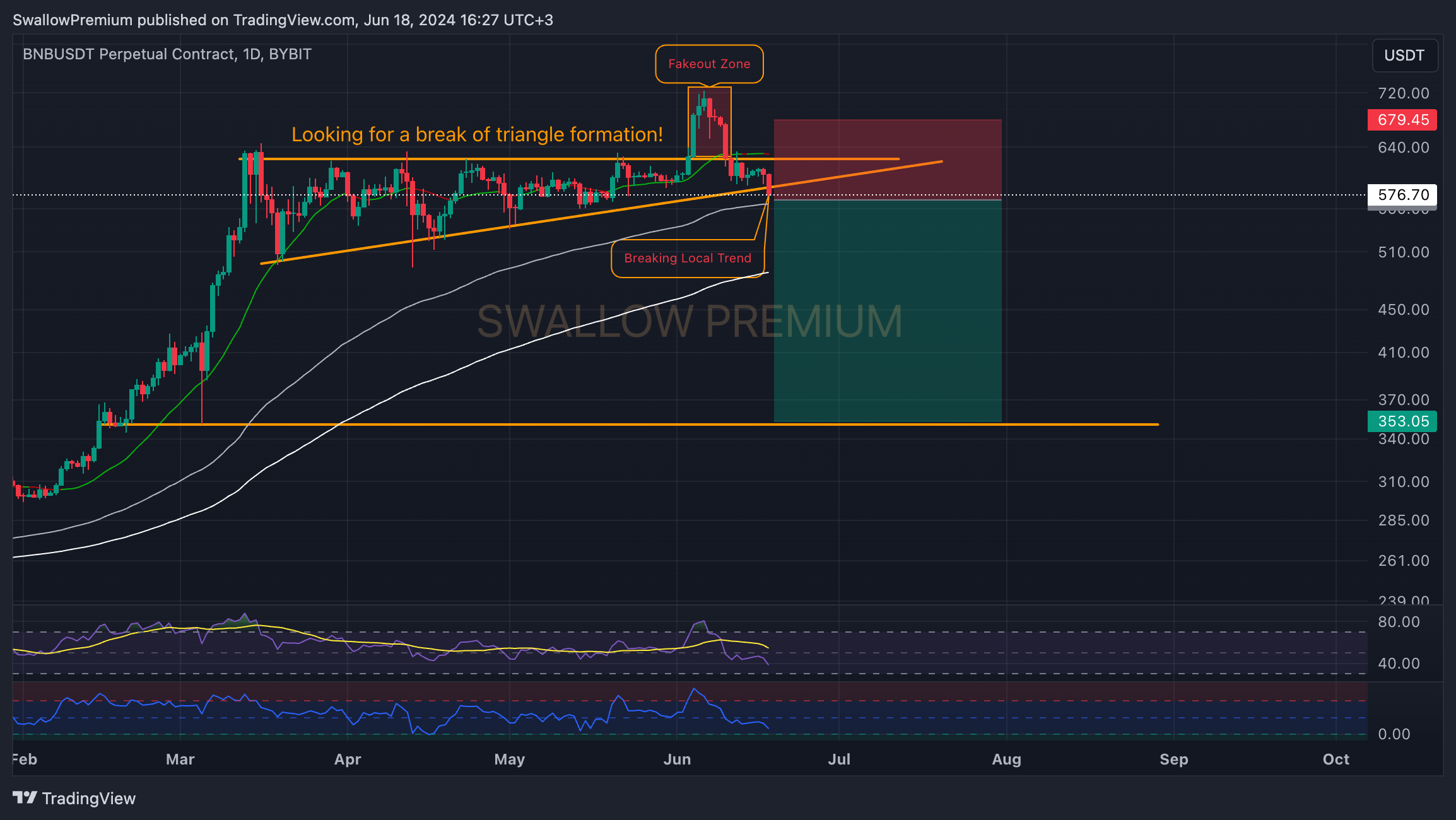1456x820 pixels.
Task: Click the Breaking Local Trend callout label
Action: pyautogui.click(x=688, y=258)
